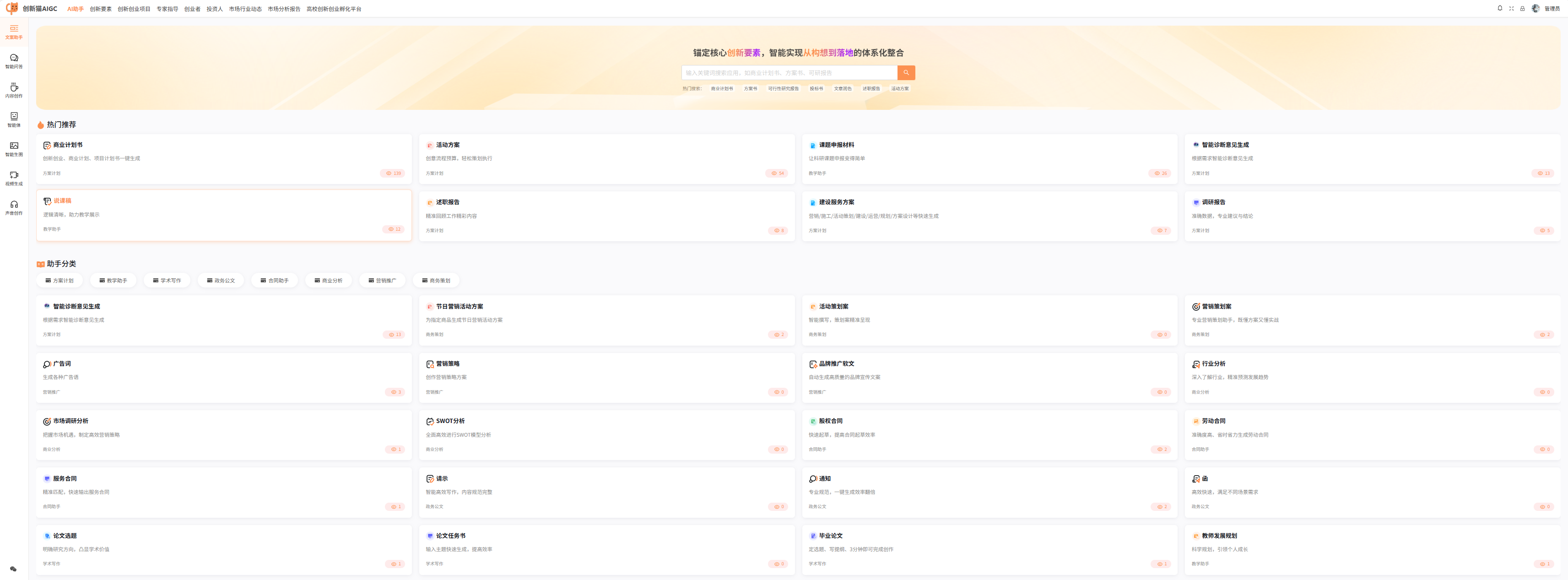This screenshot has width=1568, height=580.
Task: Open notifications bell icon in header
Action: 1500,9
